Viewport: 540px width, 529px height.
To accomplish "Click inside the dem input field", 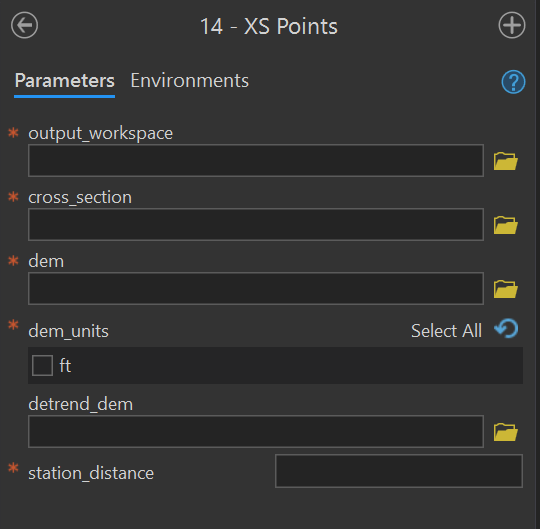I will [x=256, y=289].
